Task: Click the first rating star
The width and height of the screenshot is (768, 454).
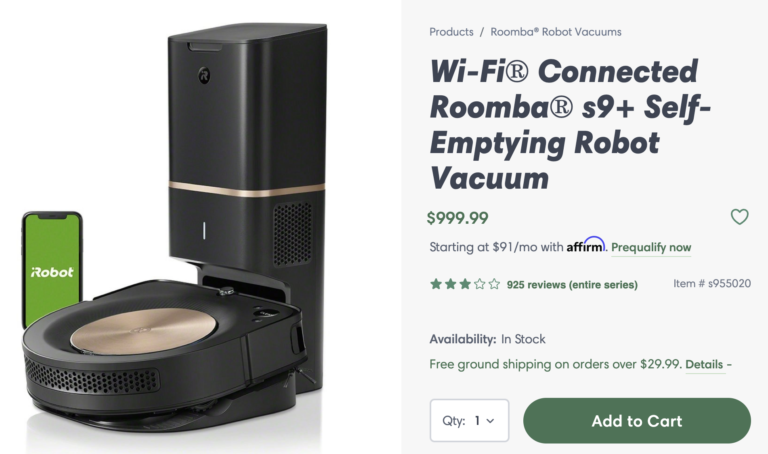Action: tap(436, 284)
